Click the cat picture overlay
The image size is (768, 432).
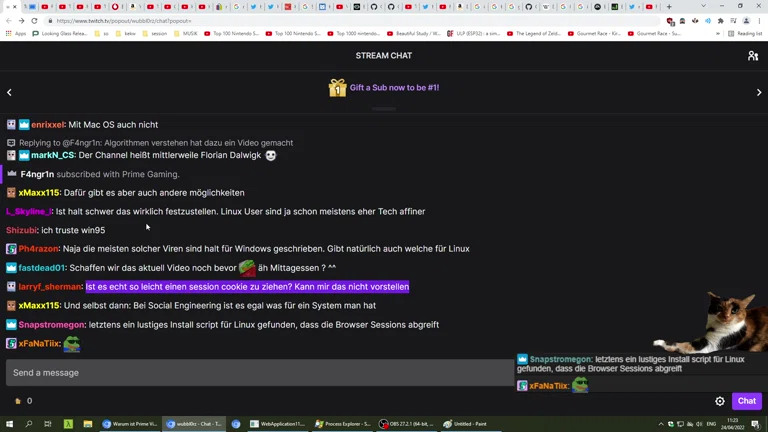713,323
